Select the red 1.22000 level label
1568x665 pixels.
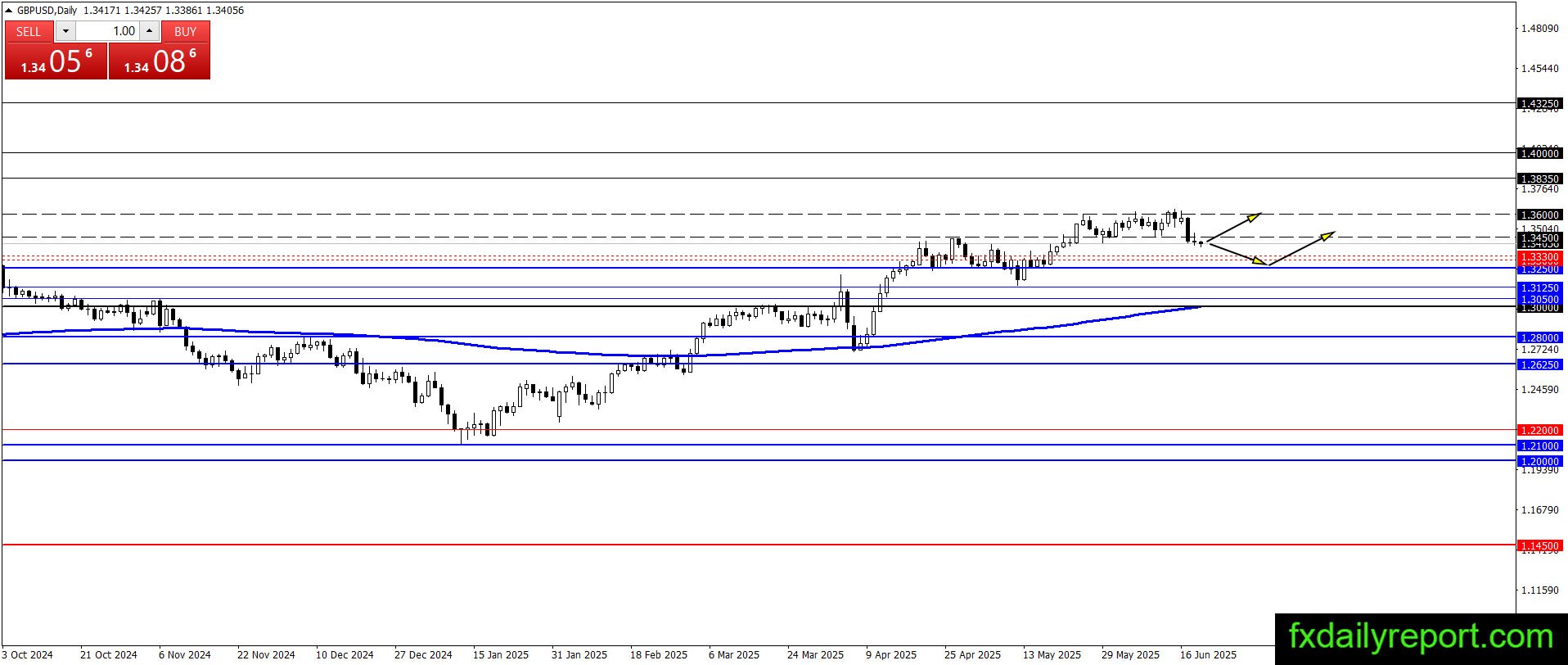1539,430
